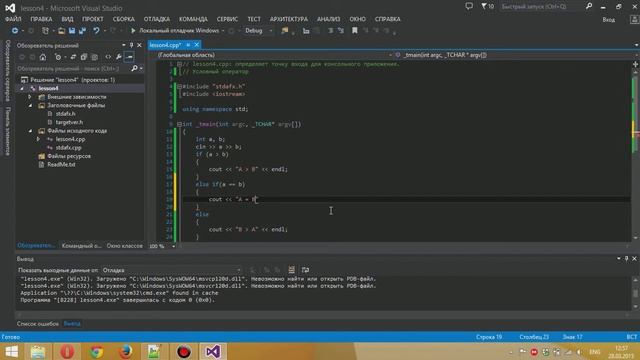Screen dimensions: 640x360
Task: Open Opera from the taskbar
Action: click(x=67, y=351)
